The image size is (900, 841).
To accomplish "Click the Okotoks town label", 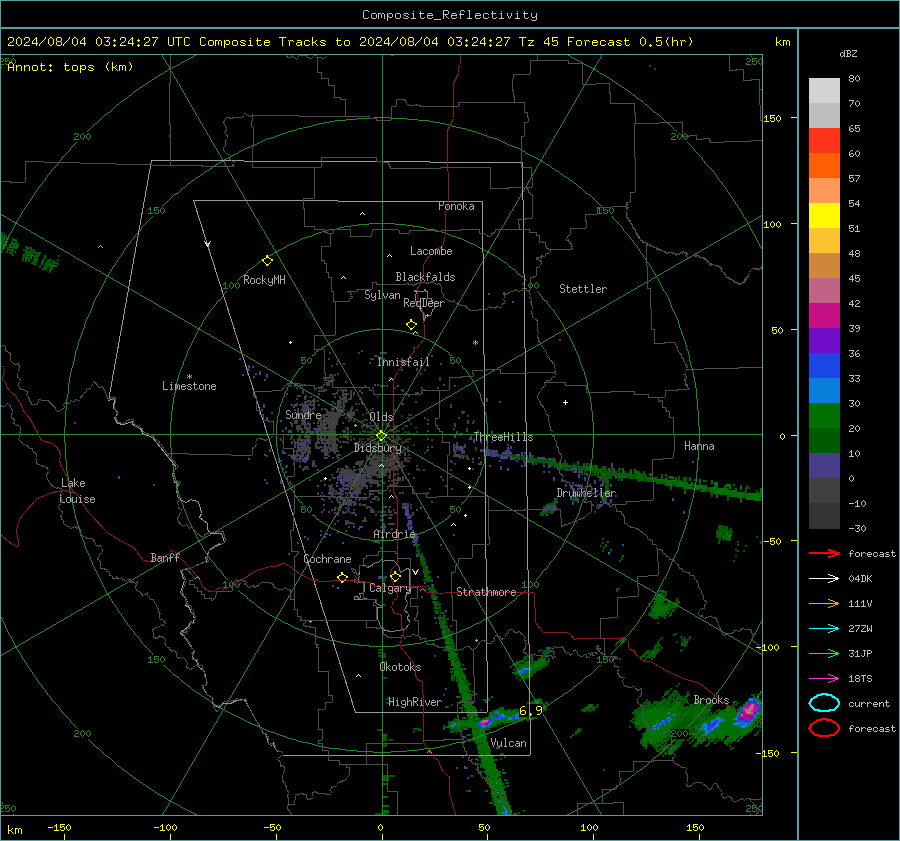I will (400, 667).
